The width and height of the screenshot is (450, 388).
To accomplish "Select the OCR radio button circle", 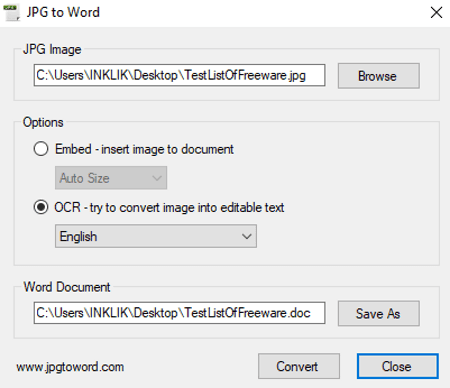I will point(41,207).
